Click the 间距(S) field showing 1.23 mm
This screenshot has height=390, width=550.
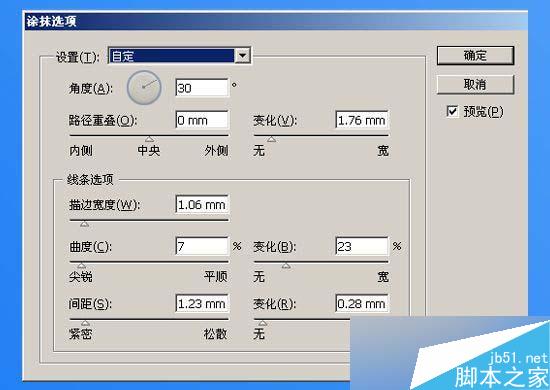point(202,303)
